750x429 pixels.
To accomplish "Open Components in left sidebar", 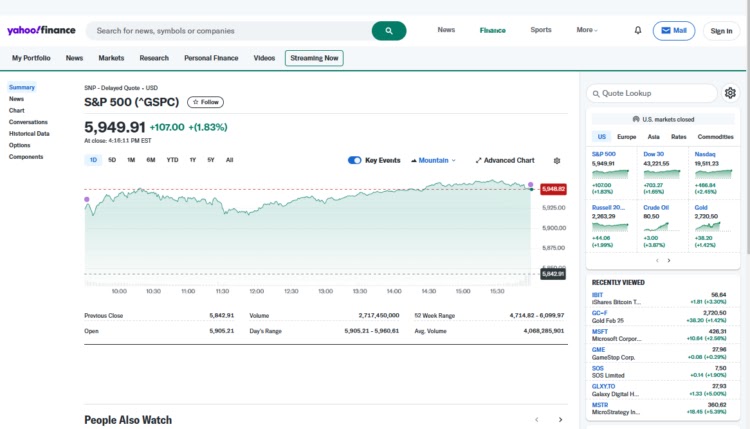I will (26, 156).
